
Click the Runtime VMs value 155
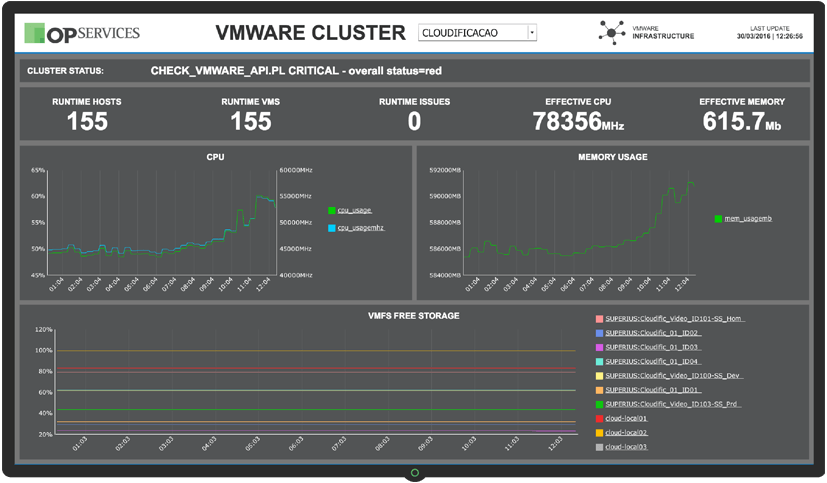pos(251,122)
